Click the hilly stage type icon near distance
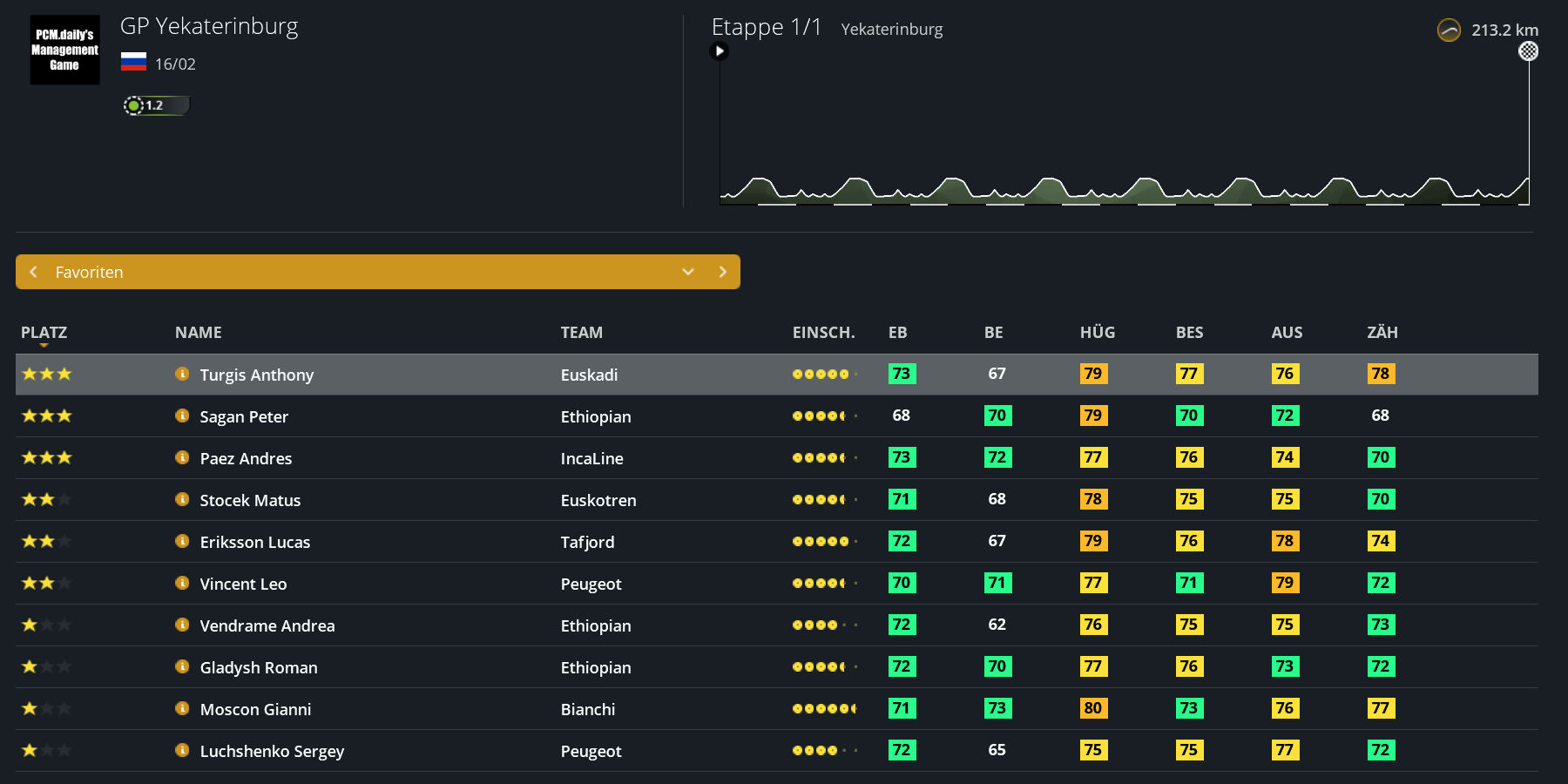 pos(1449,30)
